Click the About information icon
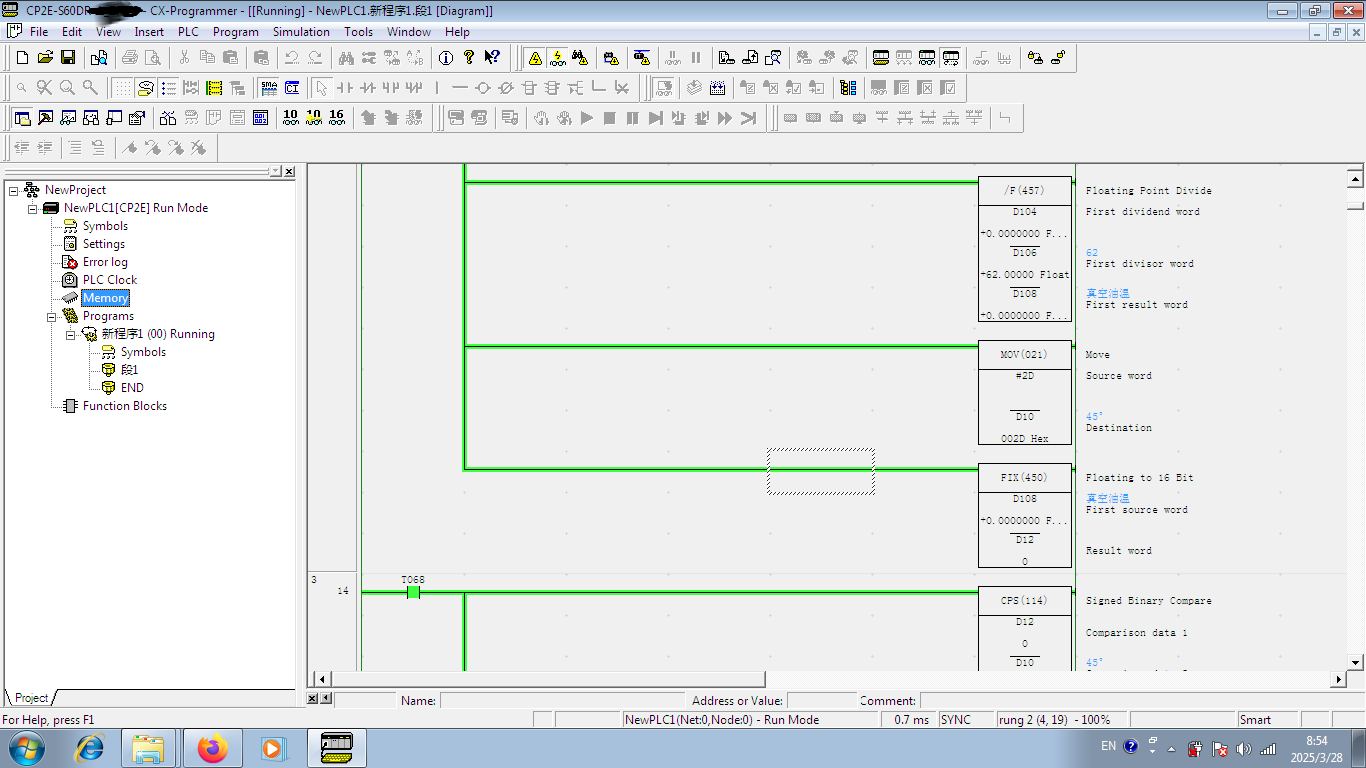 coord(446,58)
